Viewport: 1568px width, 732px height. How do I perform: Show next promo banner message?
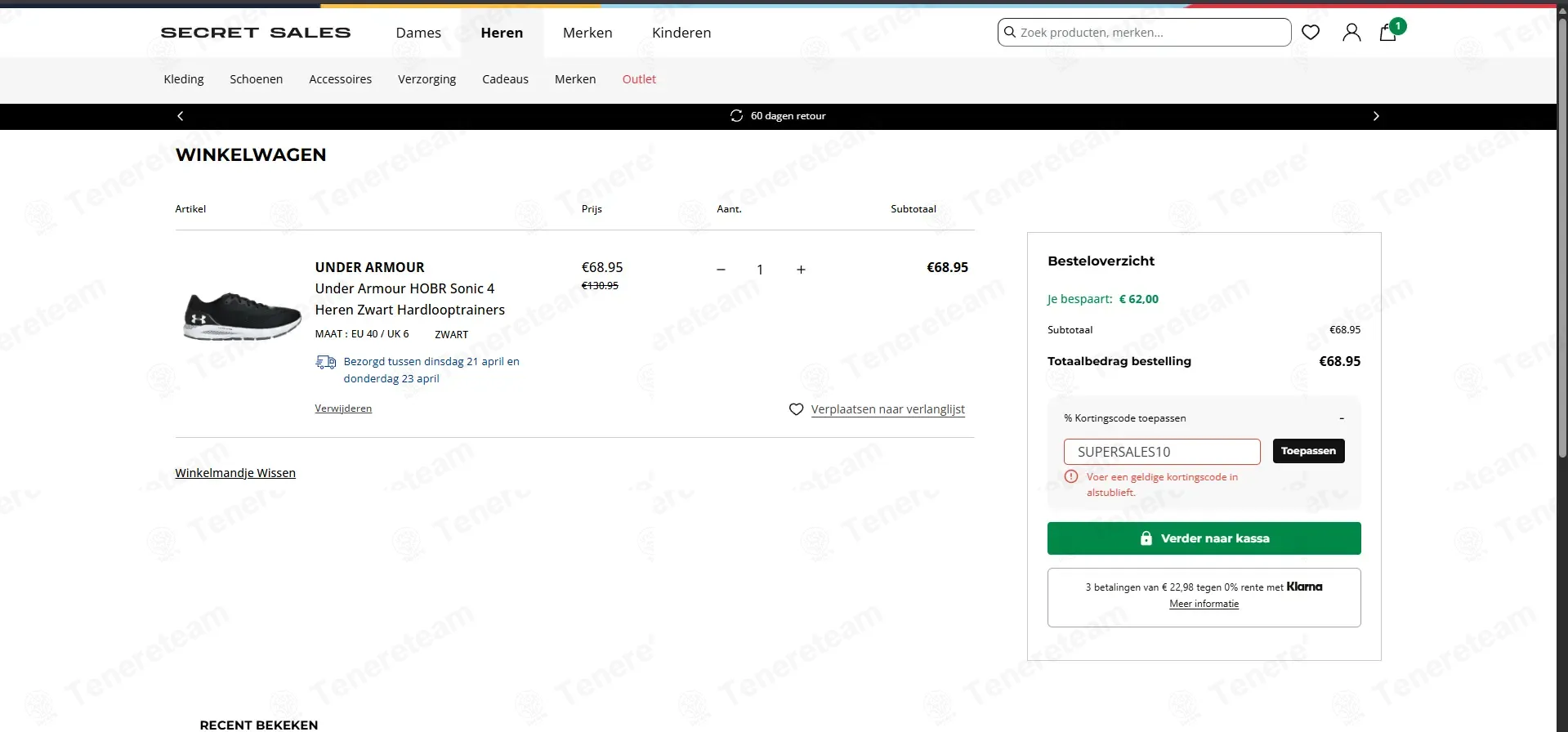[x=1376, y=116]
